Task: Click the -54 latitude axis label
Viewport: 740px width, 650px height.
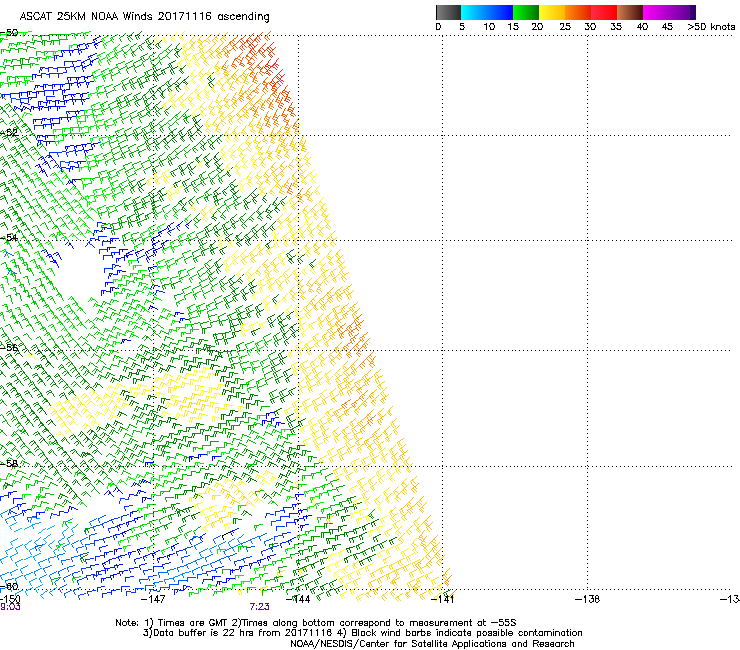Action: click(x=9, y=237)
